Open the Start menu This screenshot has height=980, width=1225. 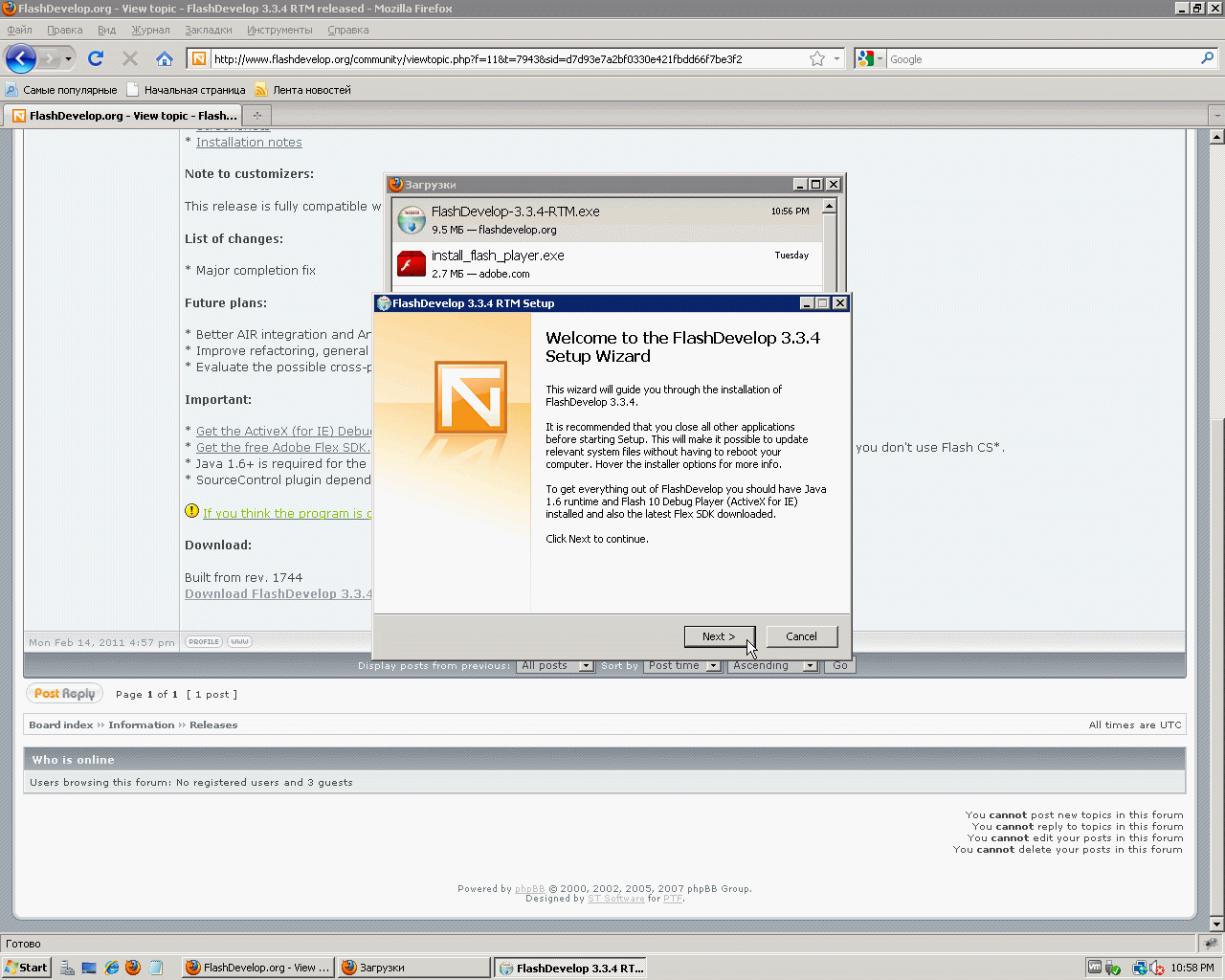[26, 968]
